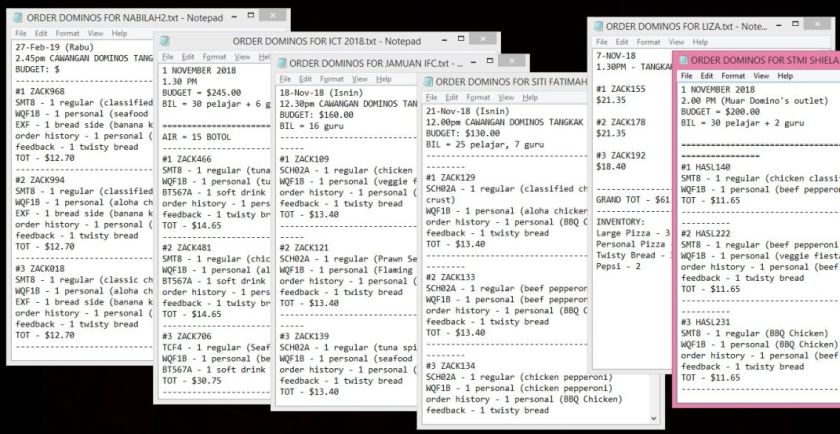Open File menu in LIZA Notepad window
Screen dimensions: 840x434
pos(602,42)
